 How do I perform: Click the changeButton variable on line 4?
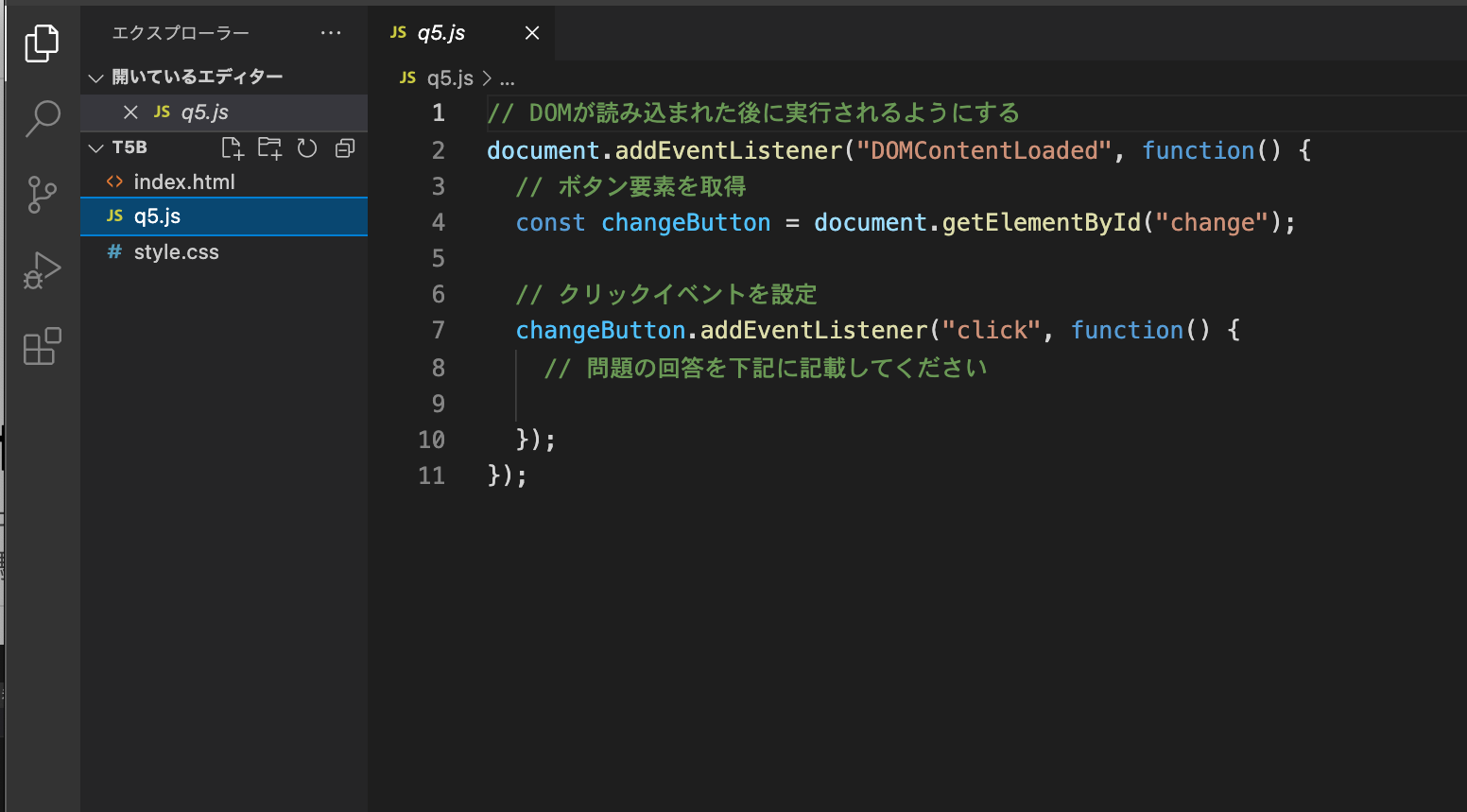coord(686,223)
